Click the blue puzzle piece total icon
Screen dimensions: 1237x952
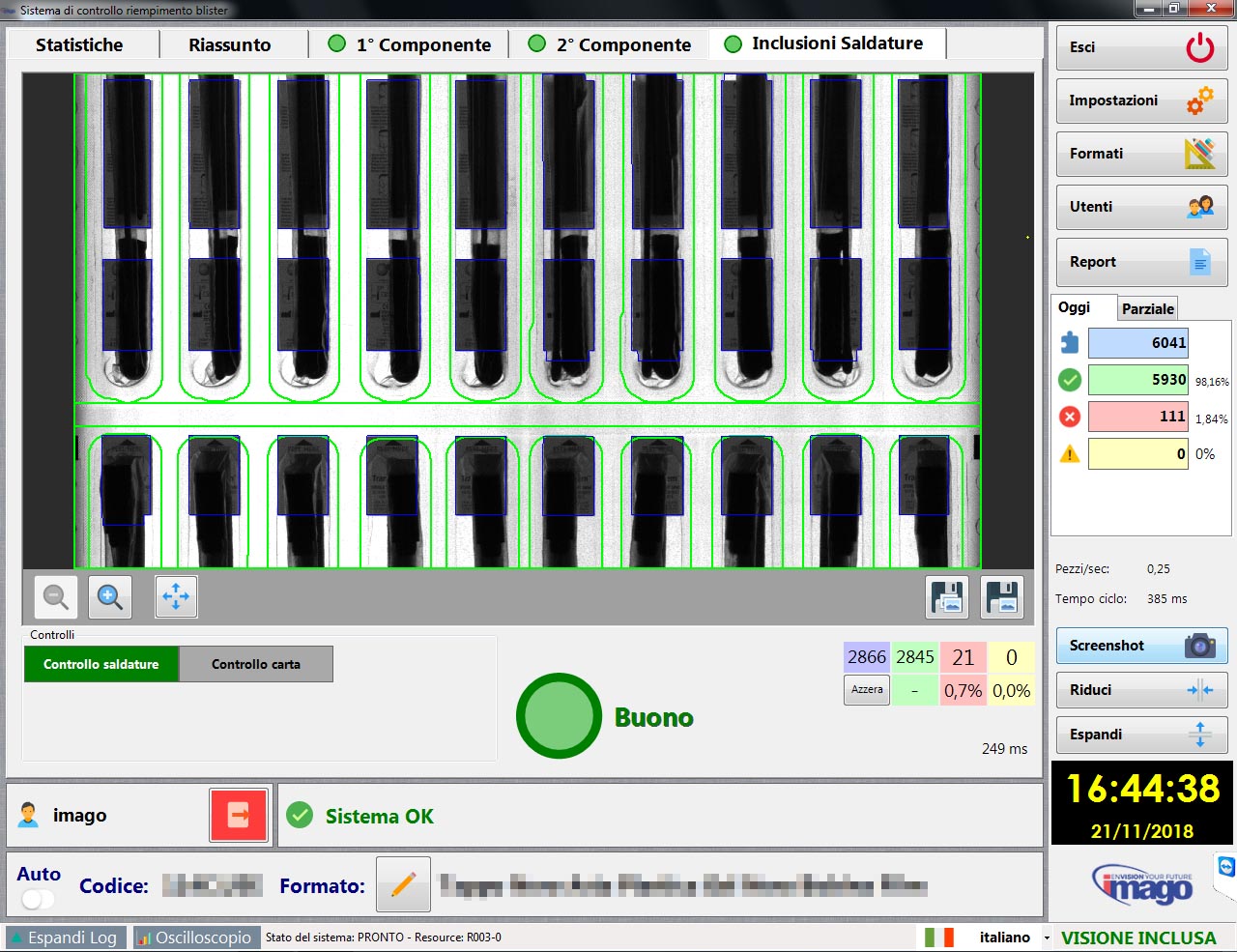click(x=1070, y=343)
